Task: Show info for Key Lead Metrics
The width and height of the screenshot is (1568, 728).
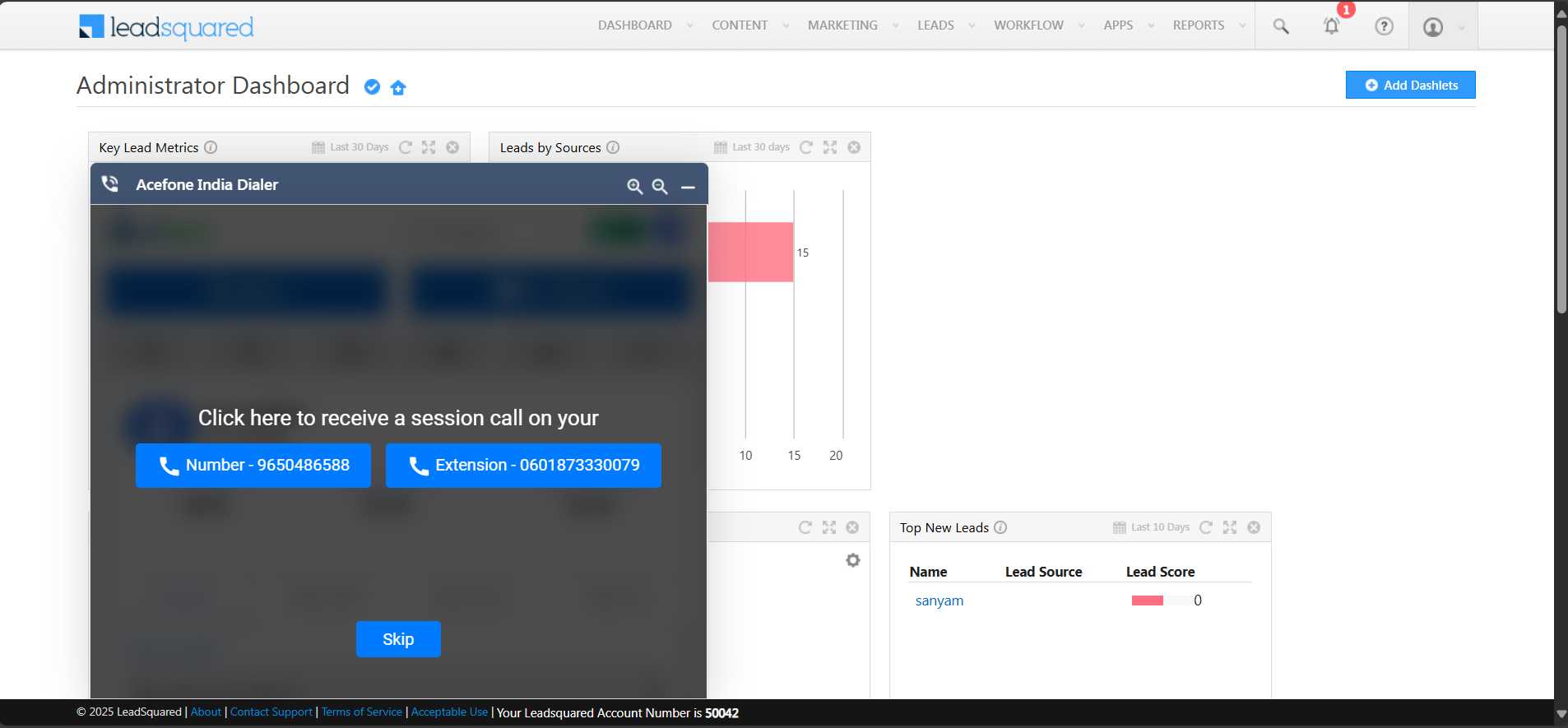Action: pyautogui.click(x=211, y=147)
